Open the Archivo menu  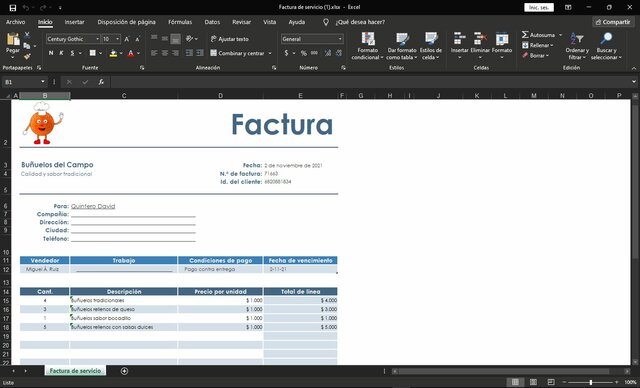pyautogui.click(x=16, y=22)
